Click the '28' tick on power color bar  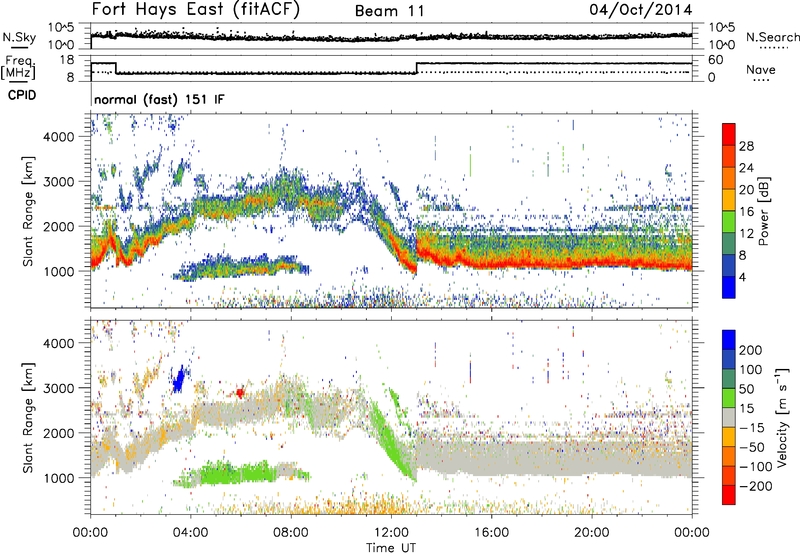point(746,146)
